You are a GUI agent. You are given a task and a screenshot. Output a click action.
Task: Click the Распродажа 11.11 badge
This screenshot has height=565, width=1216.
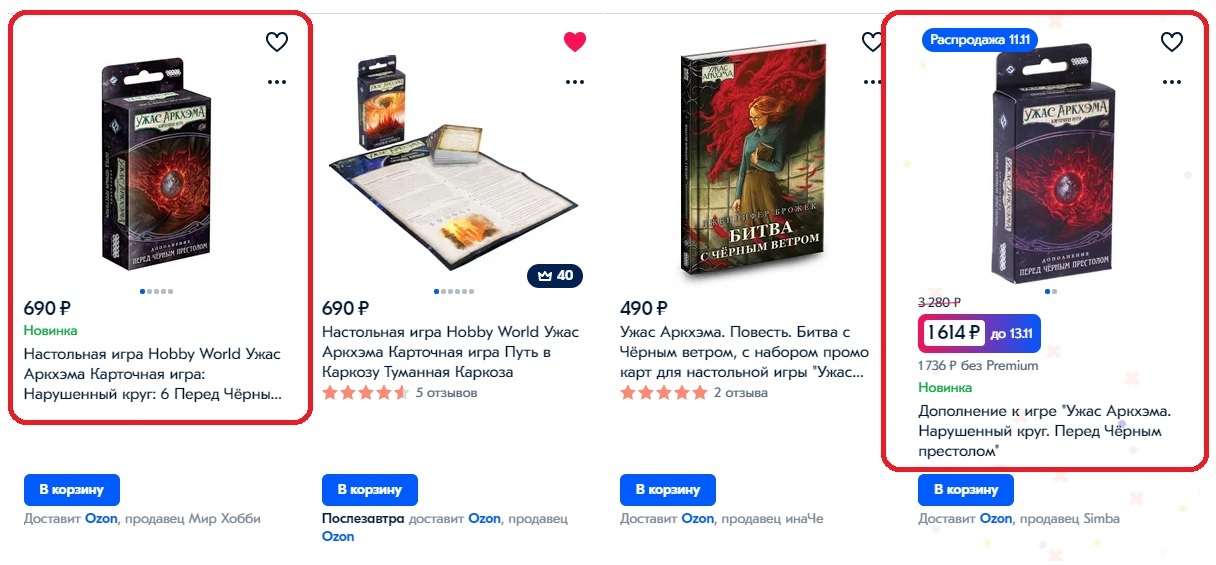(980, 40)
